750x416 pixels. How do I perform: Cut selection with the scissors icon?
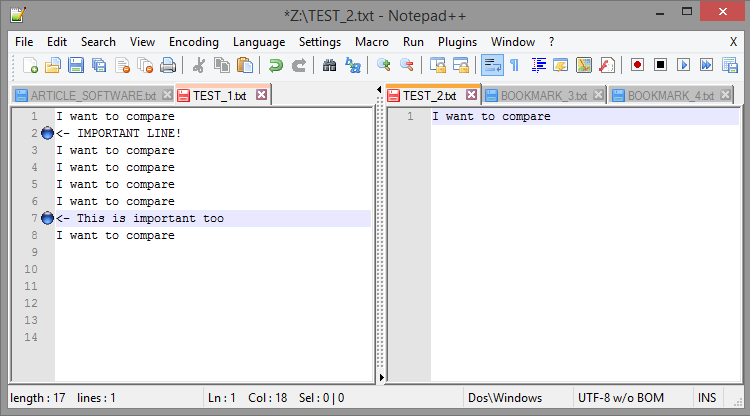pos(199,65)
